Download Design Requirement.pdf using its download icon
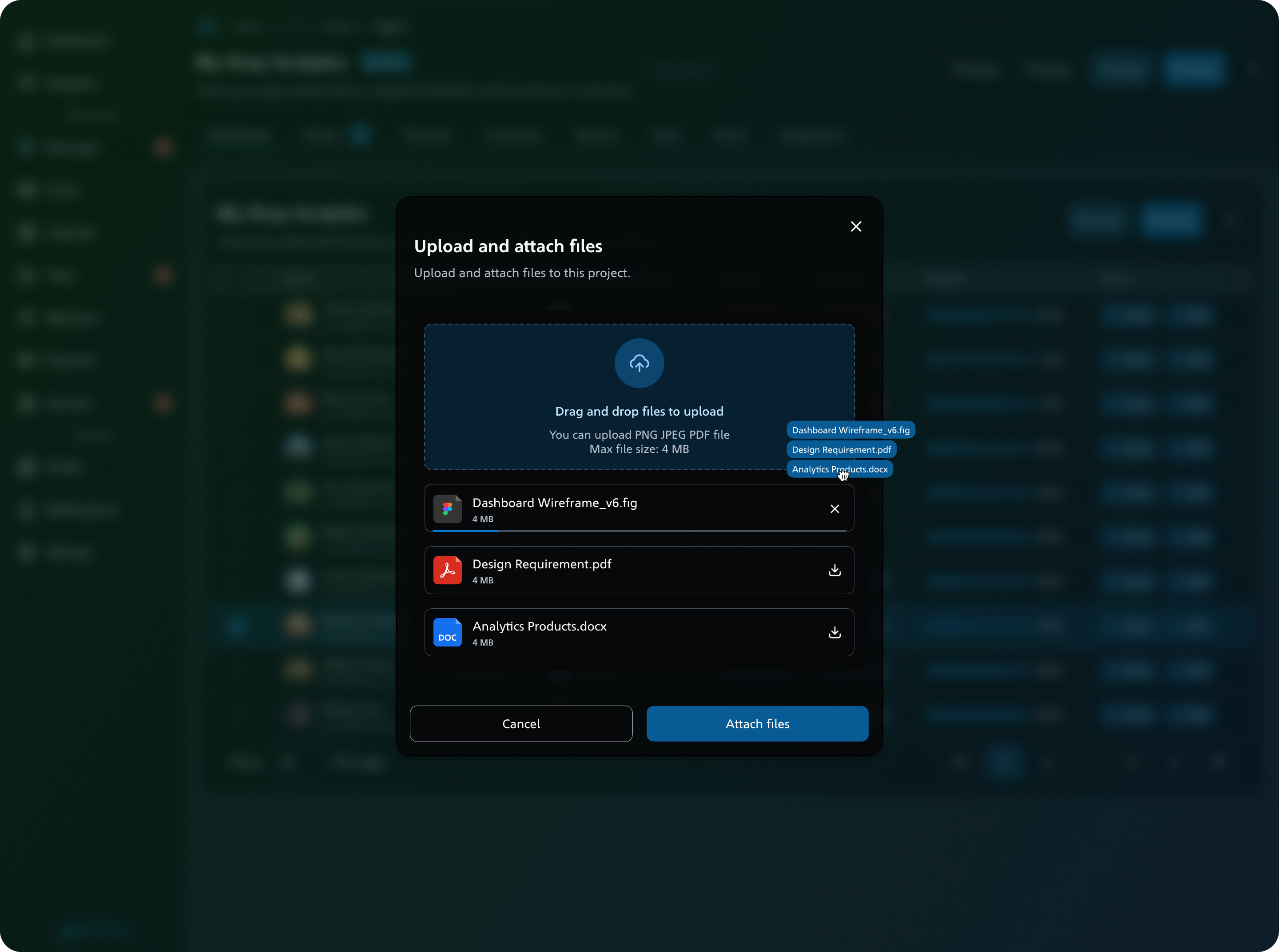The height and width of the screenshot is (952, 1279). point(834,570)
